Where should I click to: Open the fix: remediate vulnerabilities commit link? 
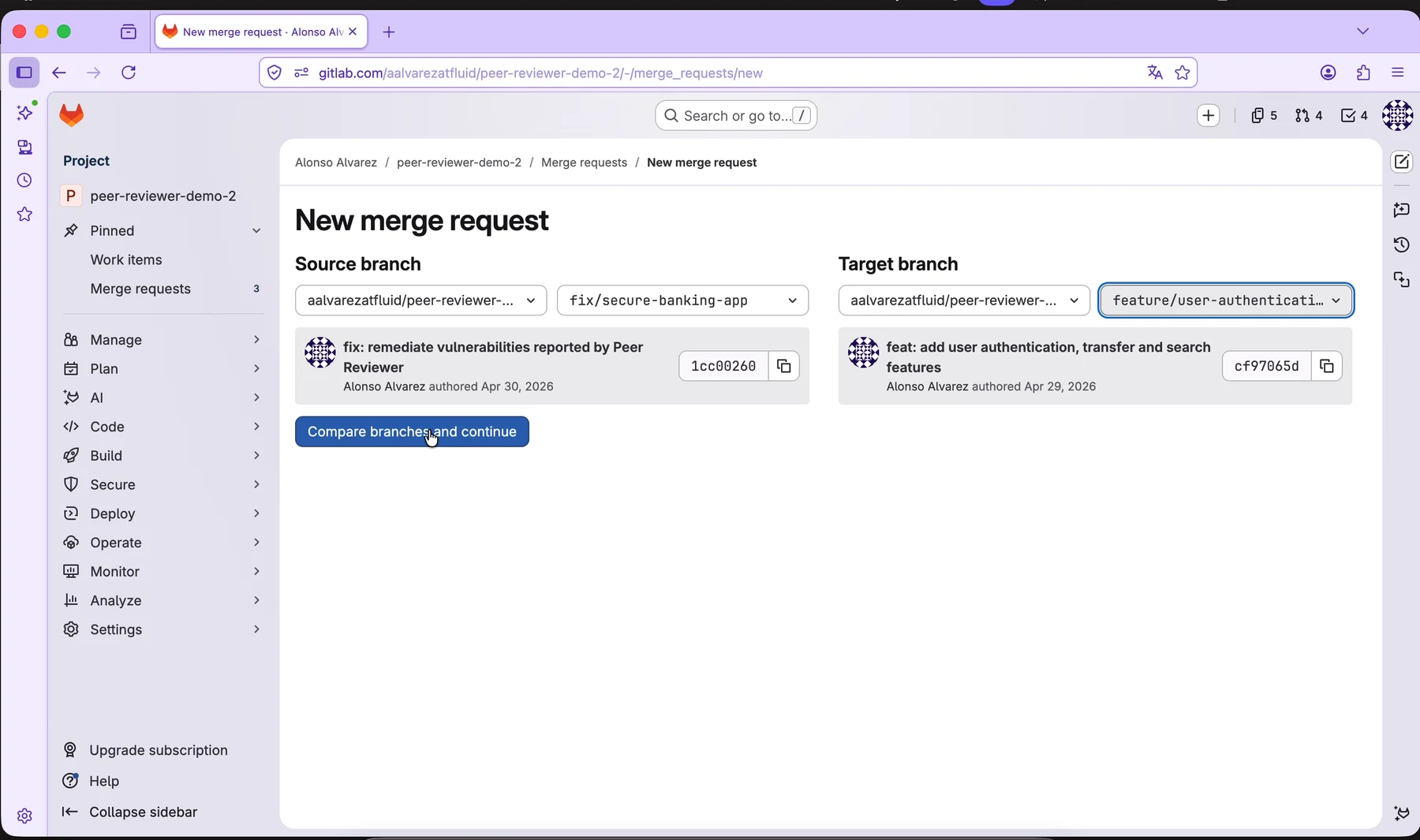(493, 357)
